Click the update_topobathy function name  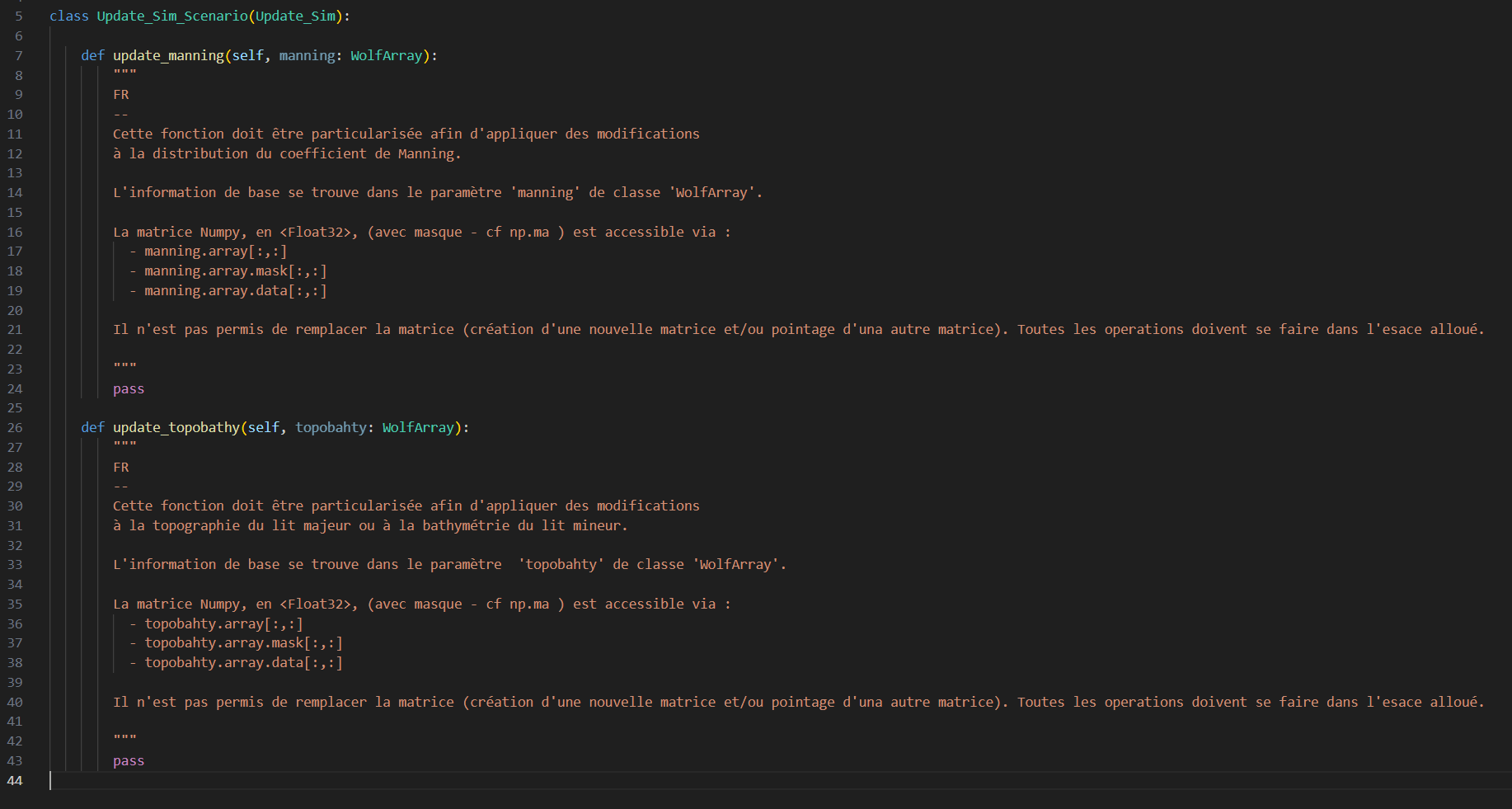tap(176, 427)
